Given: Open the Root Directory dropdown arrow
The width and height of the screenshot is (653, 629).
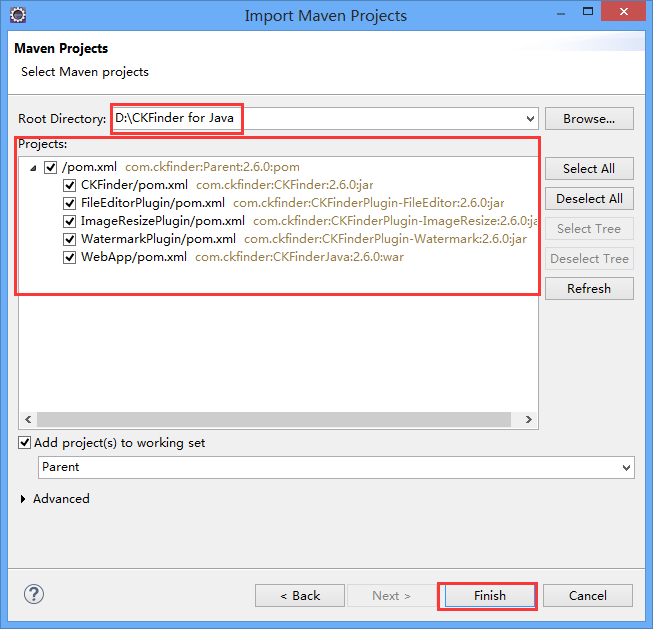Looking at the screenshot, I should pos(530,119).
